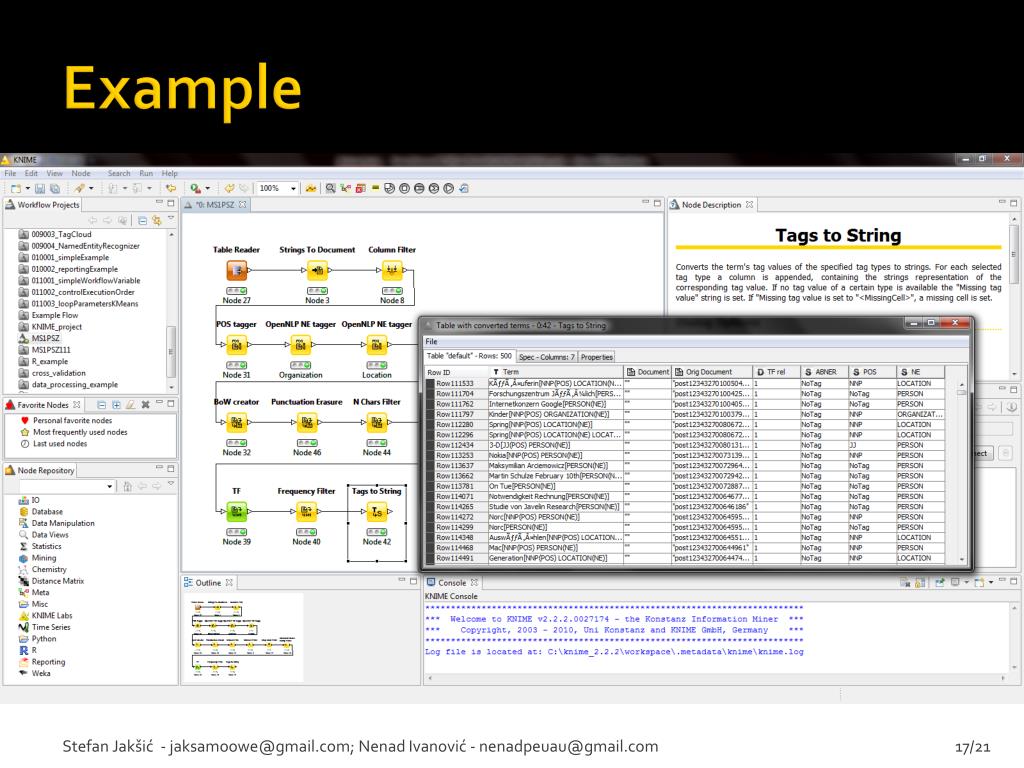Open the Run configuration dropdown arrow in toolbar
This screenshot has width=1024, height=768.
[x=208, y=189]
